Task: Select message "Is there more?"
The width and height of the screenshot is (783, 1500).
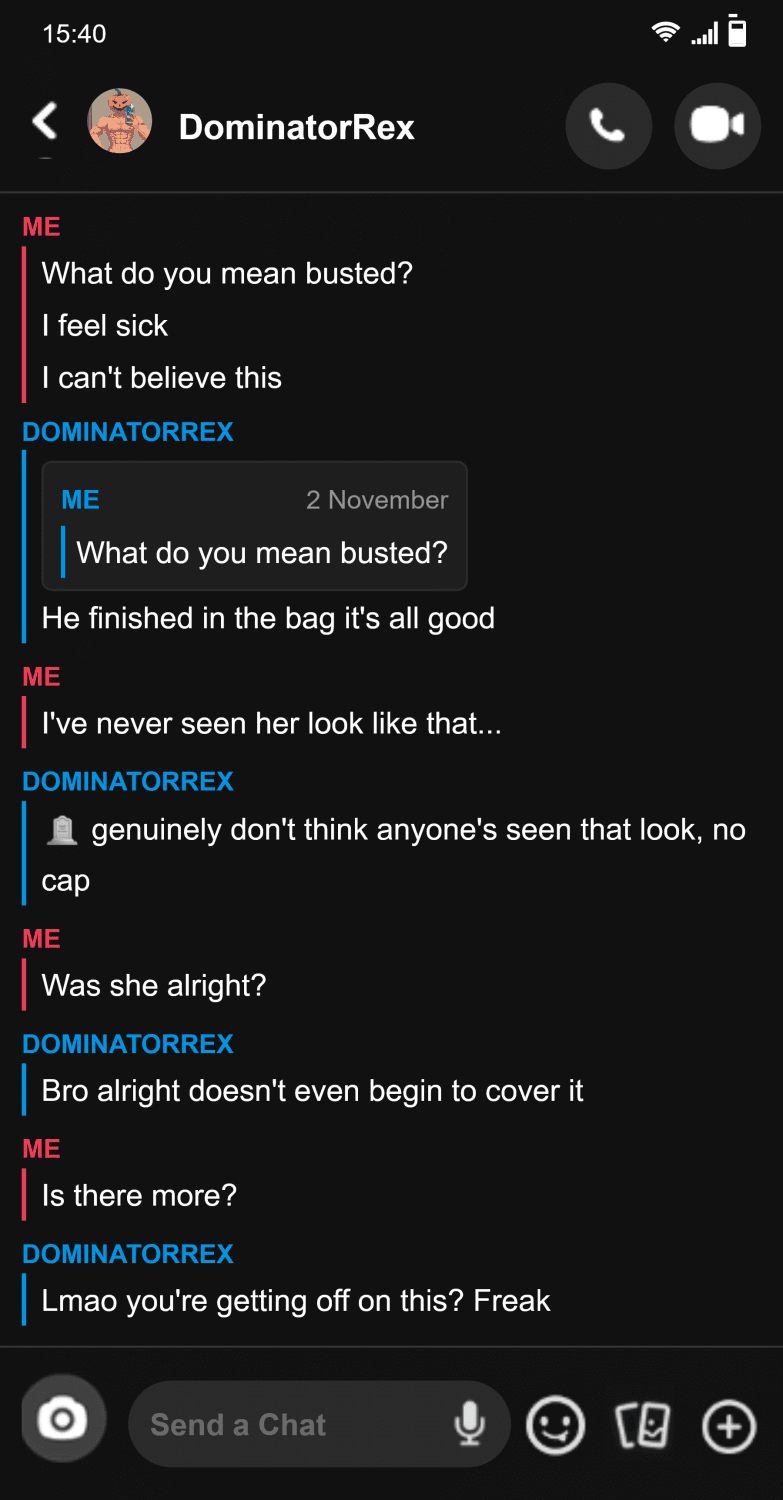Action: pyautogui.click(x=139, y=1196)
